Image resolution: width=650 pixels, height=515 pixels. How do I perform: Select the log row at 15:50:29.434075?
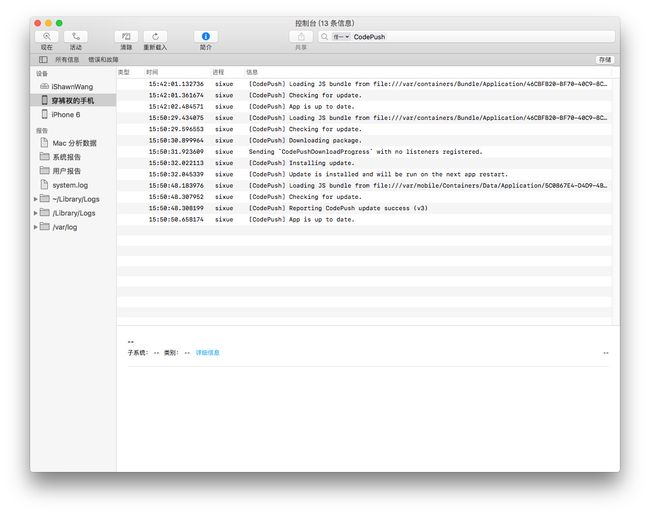[364, 118]
